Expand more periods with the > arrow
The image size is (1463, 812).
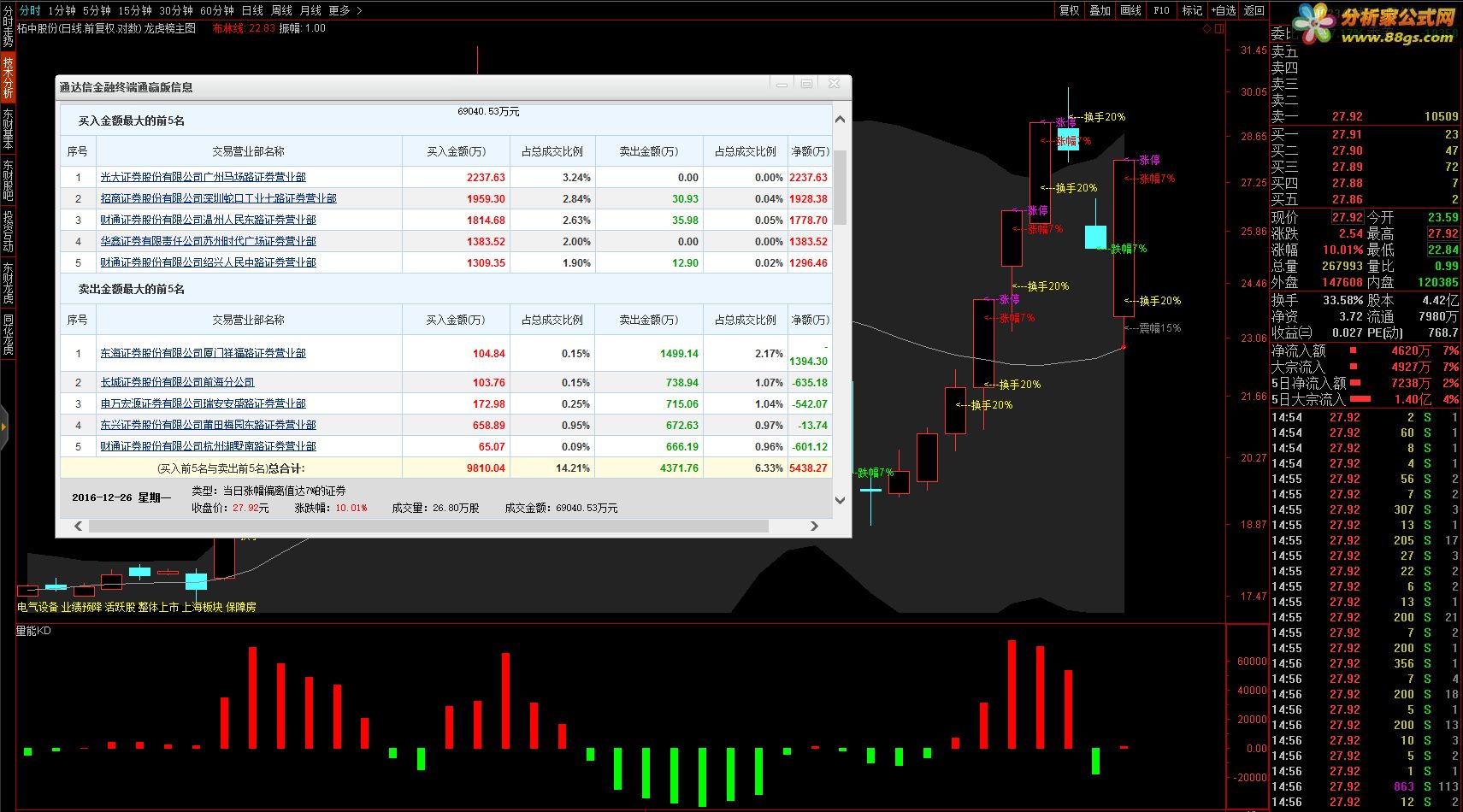(359, 10)
